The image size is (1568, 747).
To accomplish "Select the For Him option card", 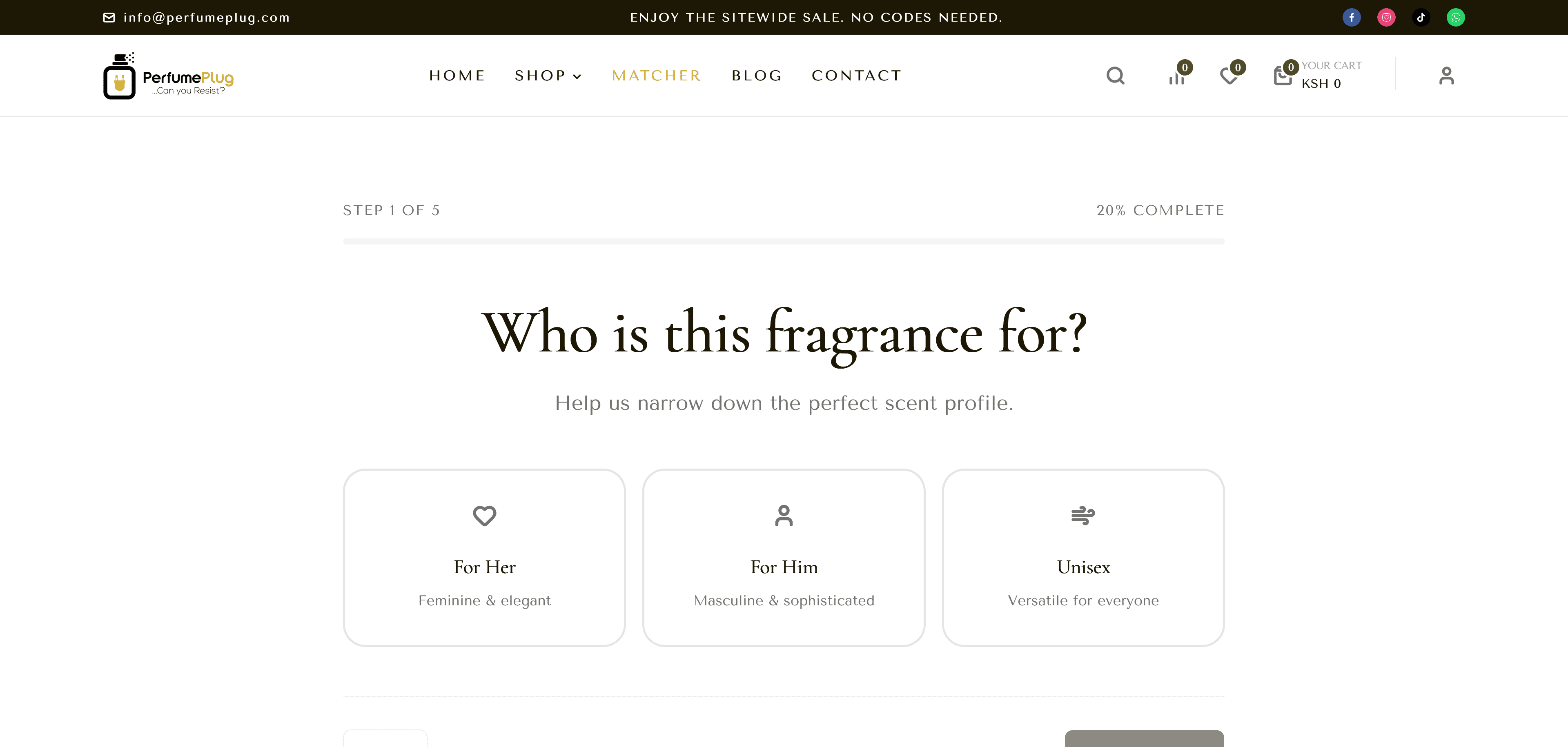I will pyautogui.click(x=784, y=557).
